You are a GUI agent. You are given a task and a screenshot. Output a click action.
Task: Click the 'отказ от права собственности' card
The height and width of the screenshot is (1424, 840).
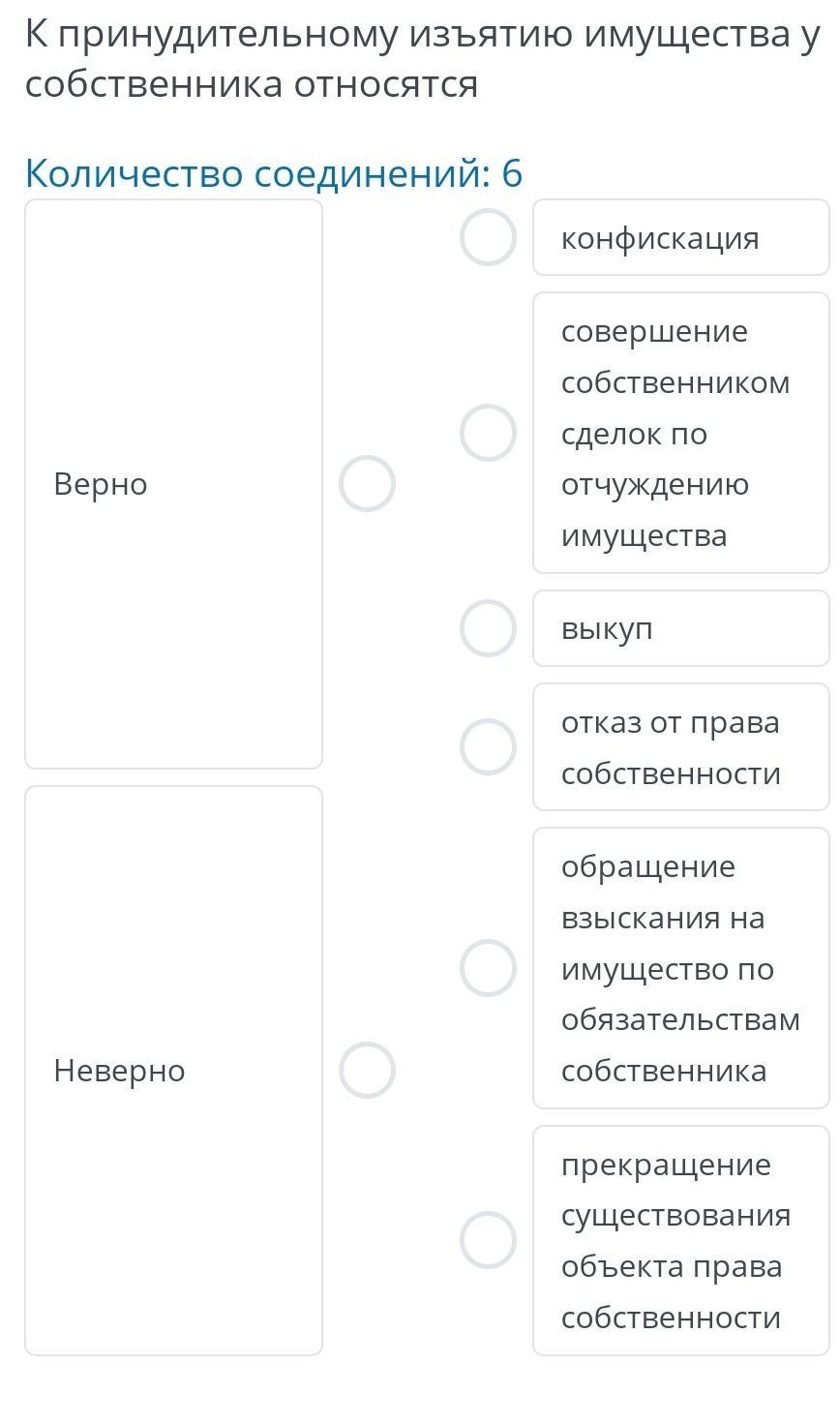[680, 747]
